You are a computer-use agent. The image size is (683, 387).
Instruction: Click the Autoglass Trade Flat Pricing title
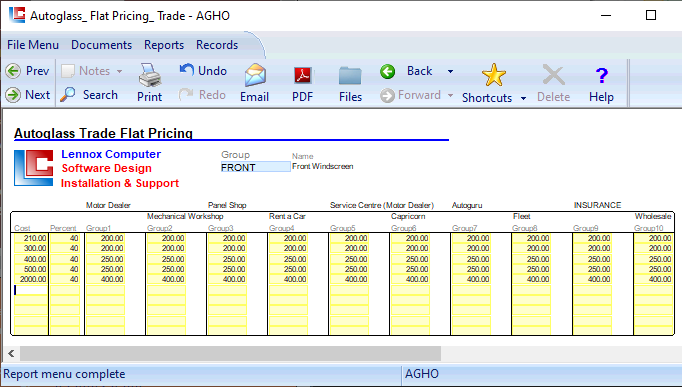pyautogui.click(x=103, y=133)
